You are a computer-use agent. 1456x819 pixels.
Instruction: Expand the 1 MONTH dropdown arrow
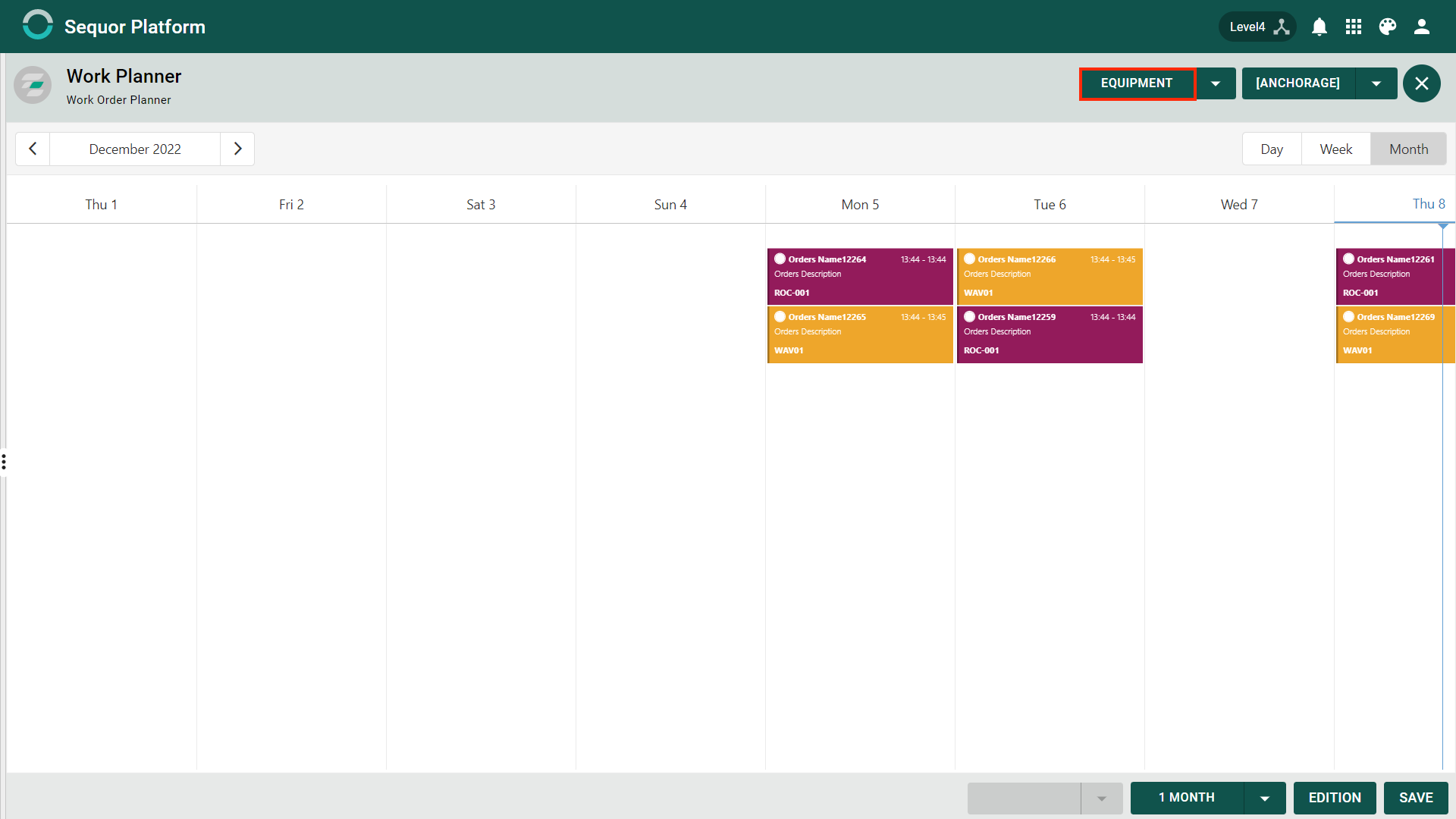[1265, 798]
